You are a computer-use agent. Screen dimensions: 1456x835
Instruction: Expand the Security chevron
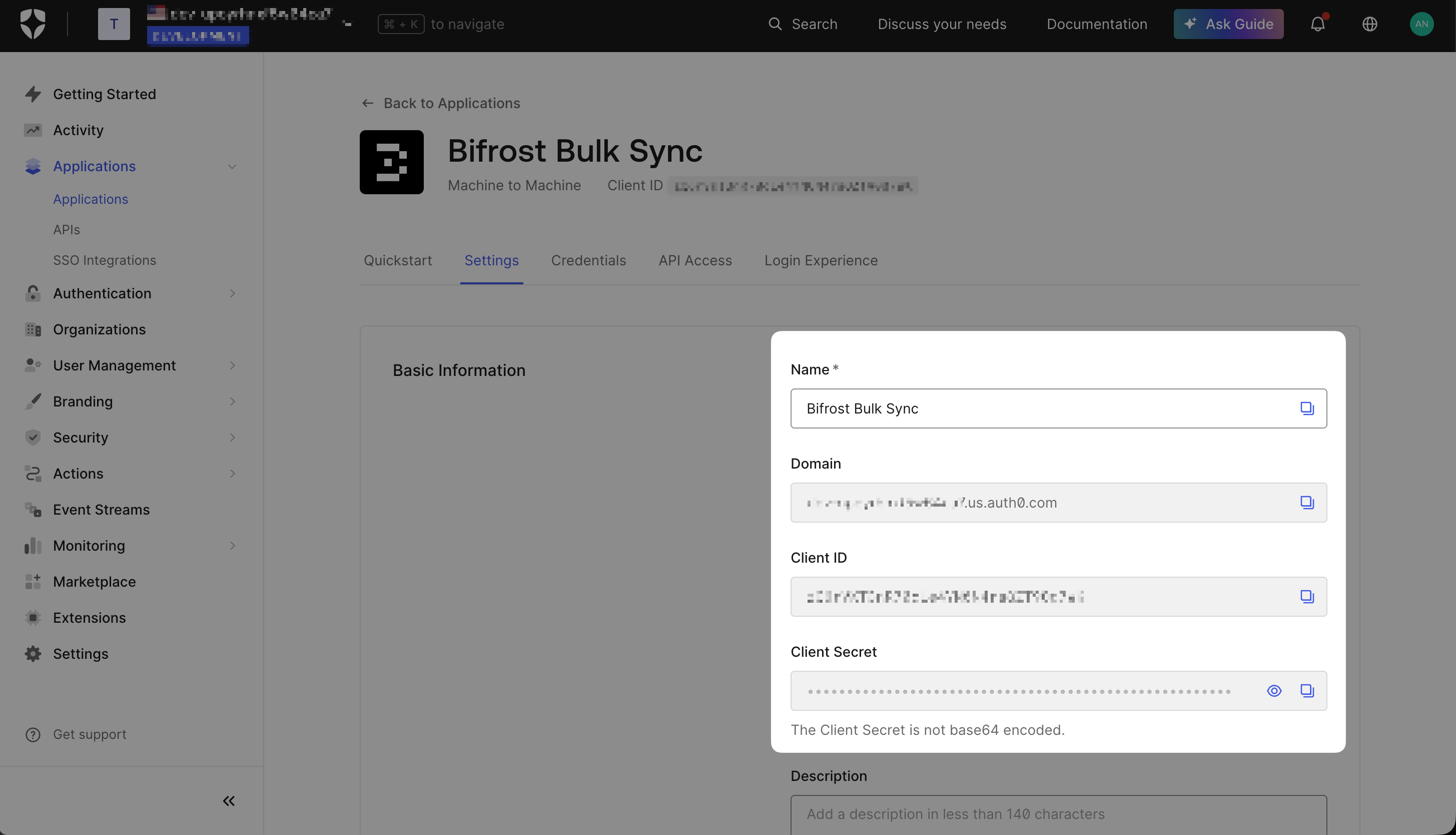pyautogui.click(x=232, y=438)
